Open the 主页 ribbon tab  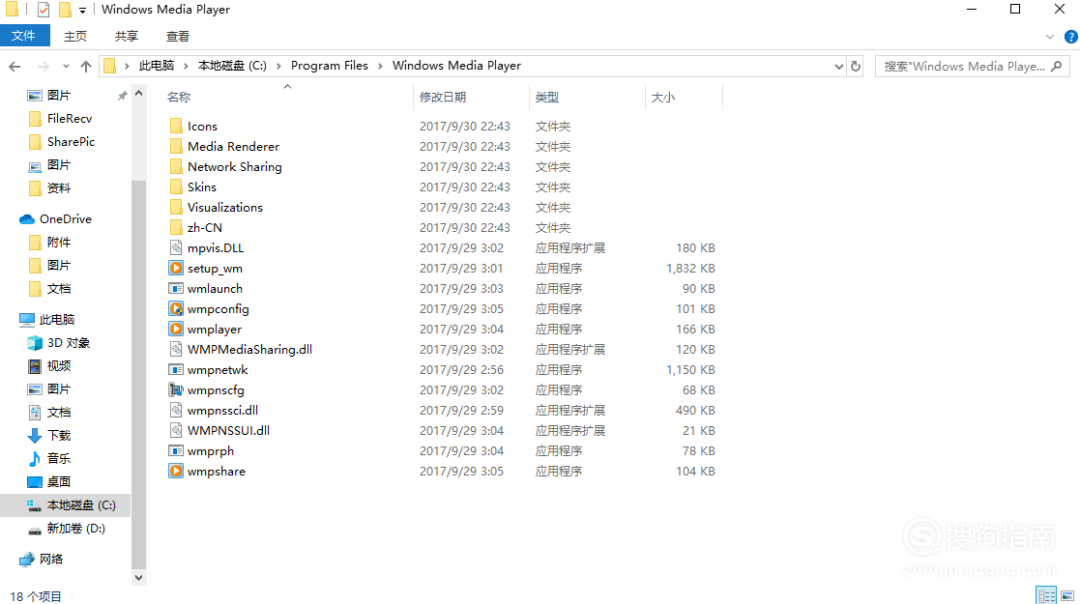[x=75, y=37]
